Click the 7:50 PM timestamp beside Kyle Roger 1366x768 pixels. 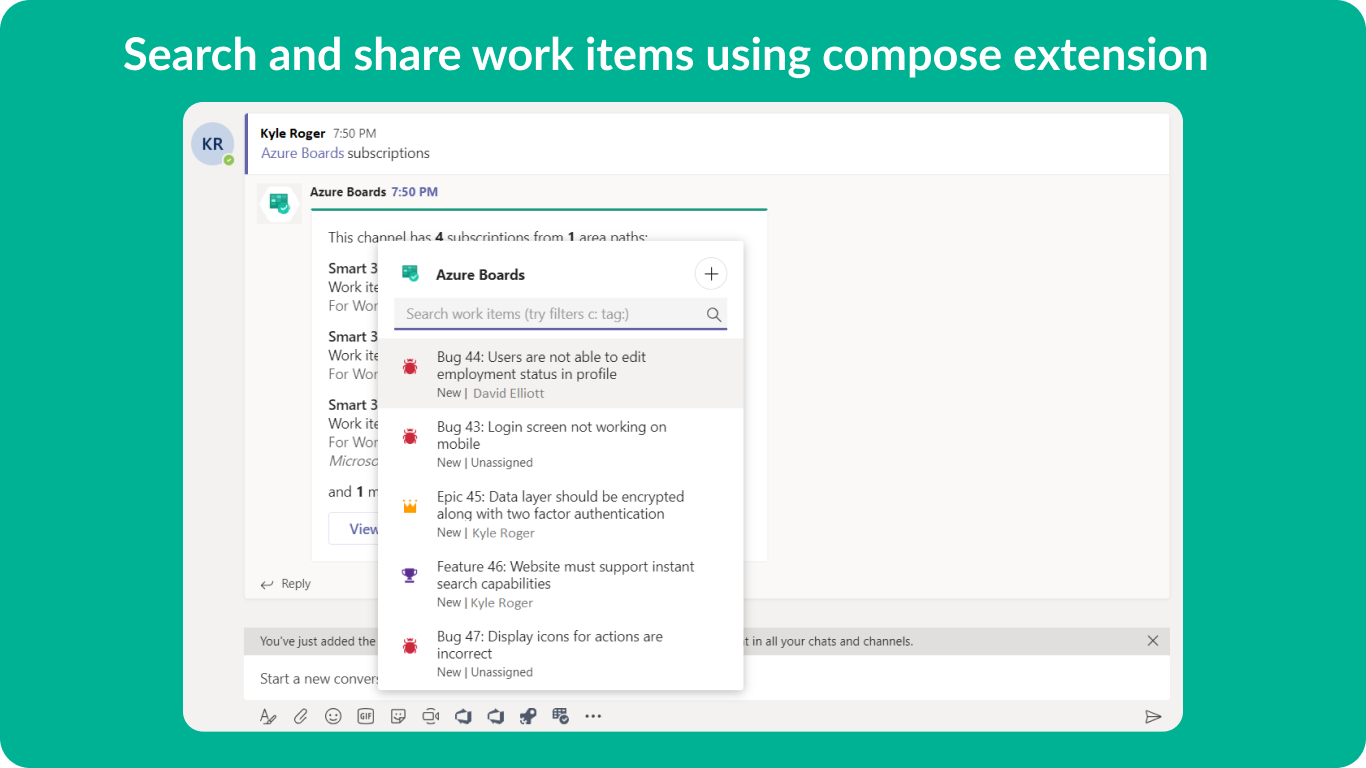(355, 133)
